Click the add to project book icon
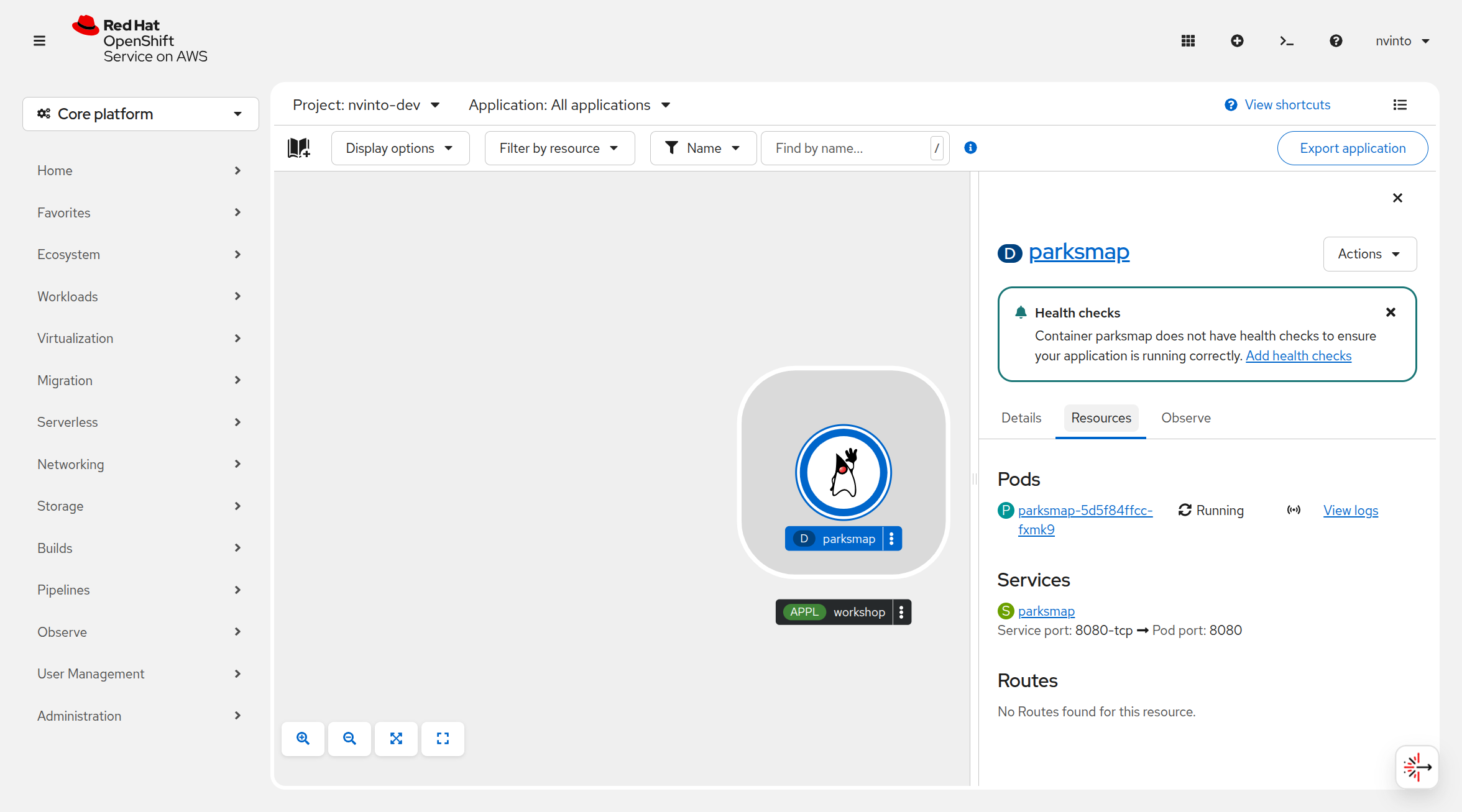 (299, 148)
